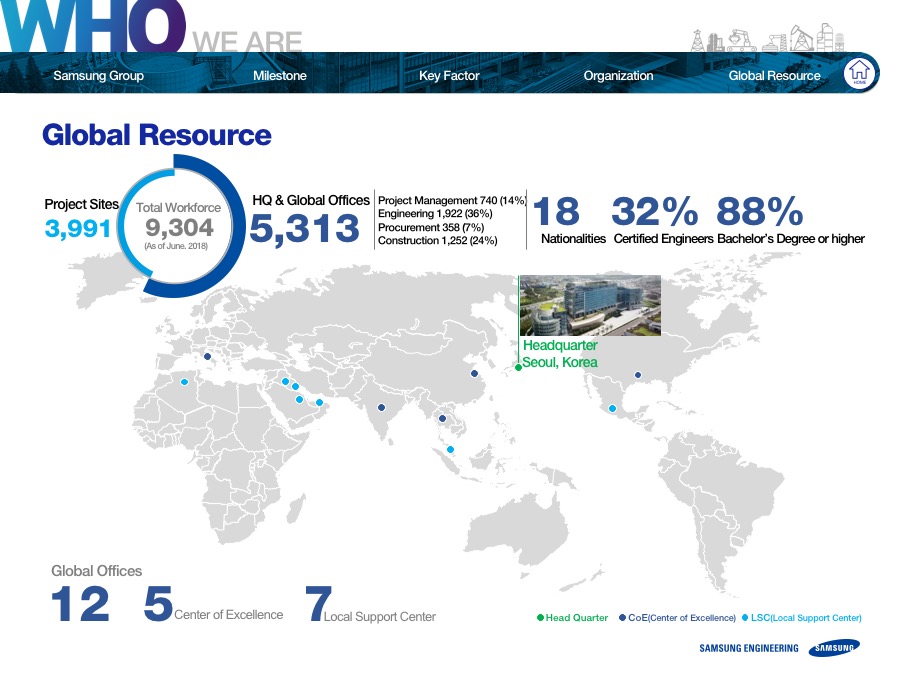Screen dimensions: 900x675
Task: Click the "Local Support Center" count label
Action: pyautogui.click(x=380, y=616)
